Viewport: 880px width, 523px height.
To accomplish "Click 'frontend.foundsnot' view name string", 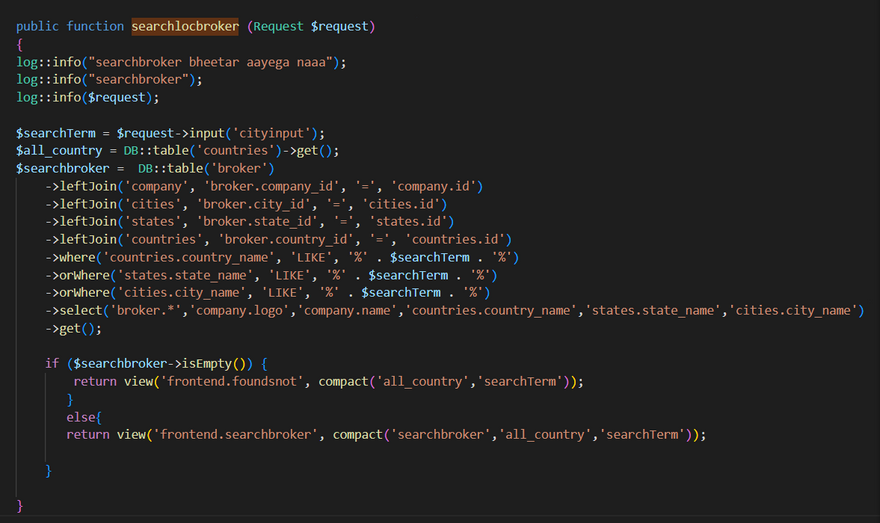I will coord(232,382).
